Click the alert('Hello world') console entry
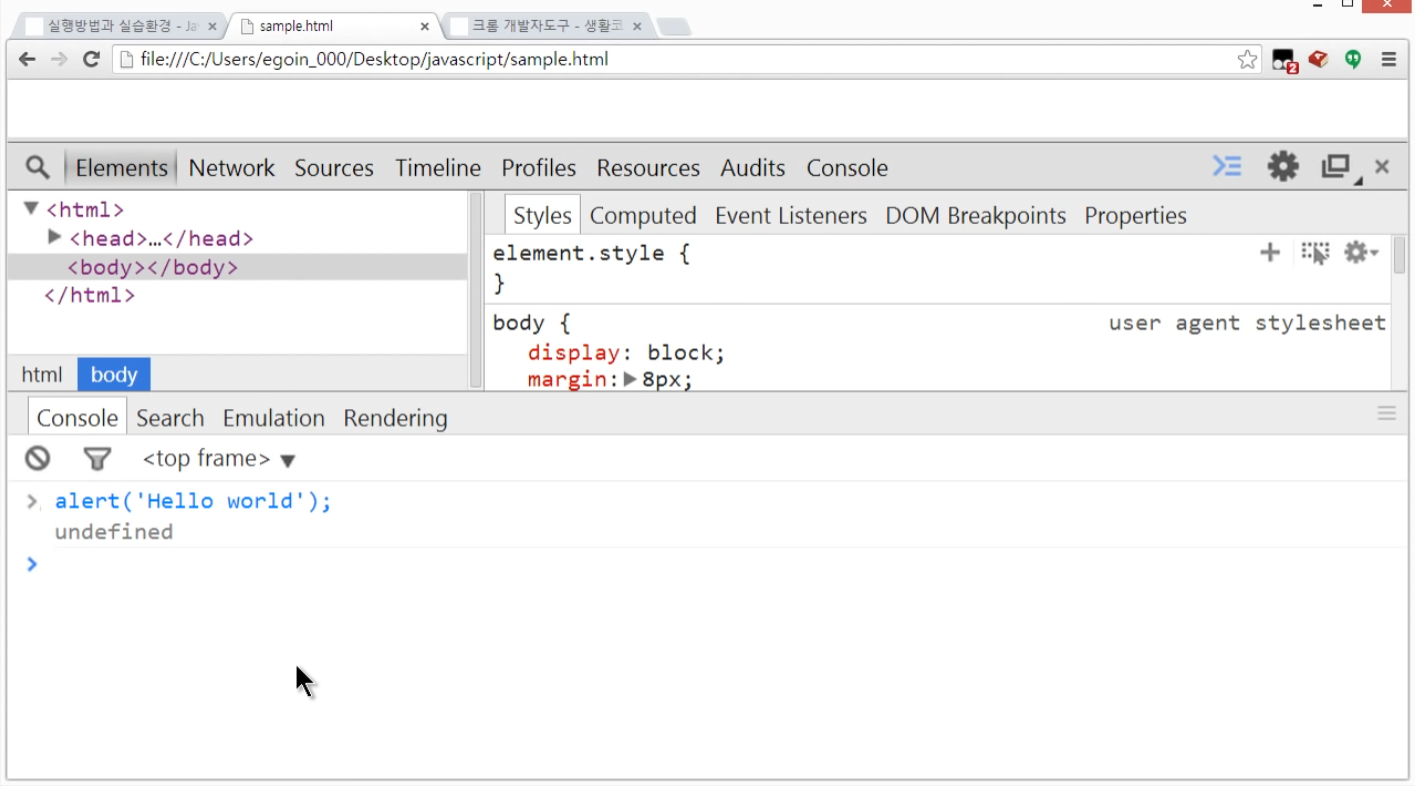Image resolution: width=1417 pixels, height=786 pixels. pyautogui.click(x=193, y=501)
